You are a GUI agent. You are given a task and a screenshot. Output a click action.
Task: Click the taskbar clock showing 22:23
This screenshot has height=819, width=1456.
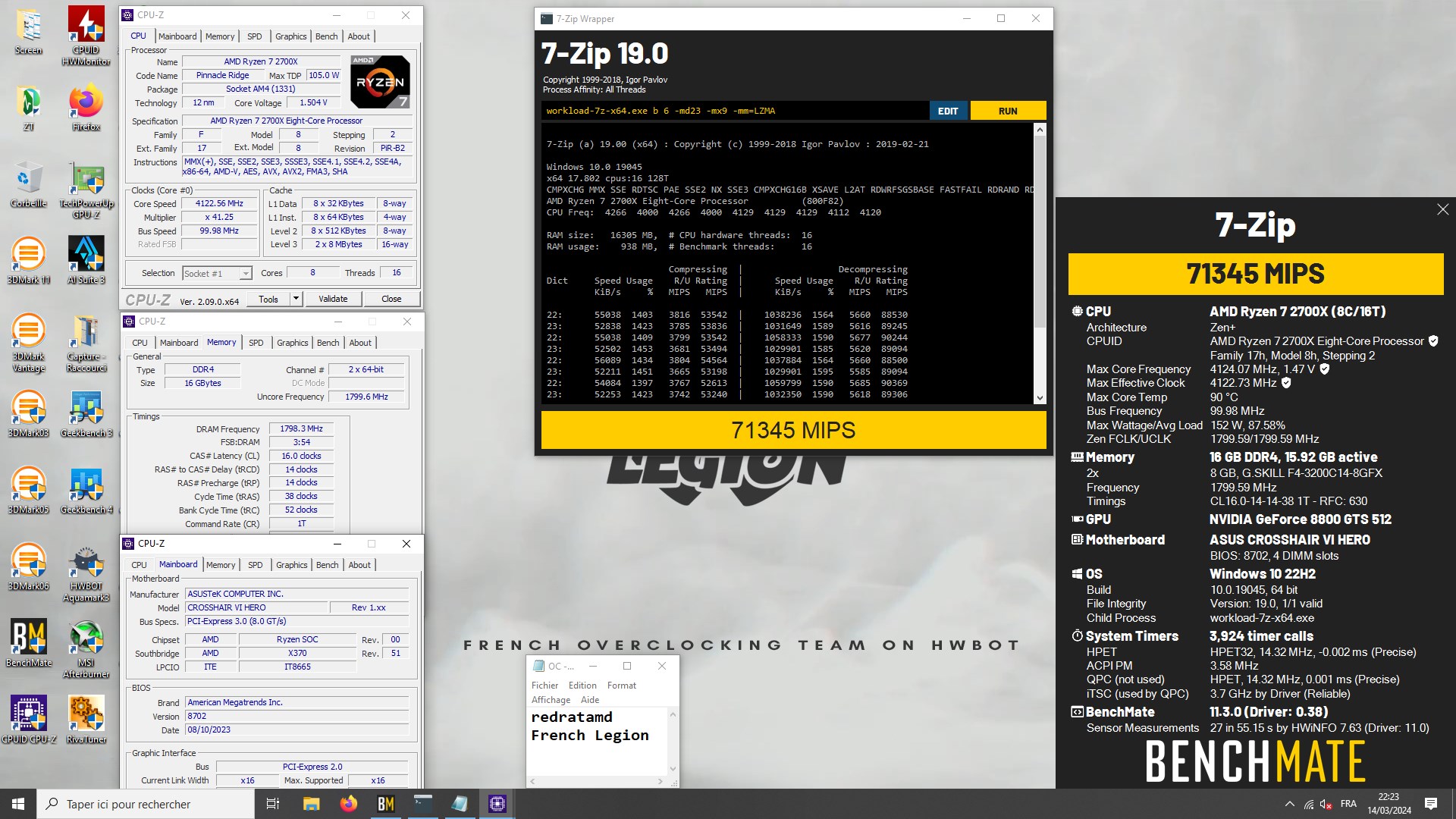click(x=1389, y=804)
